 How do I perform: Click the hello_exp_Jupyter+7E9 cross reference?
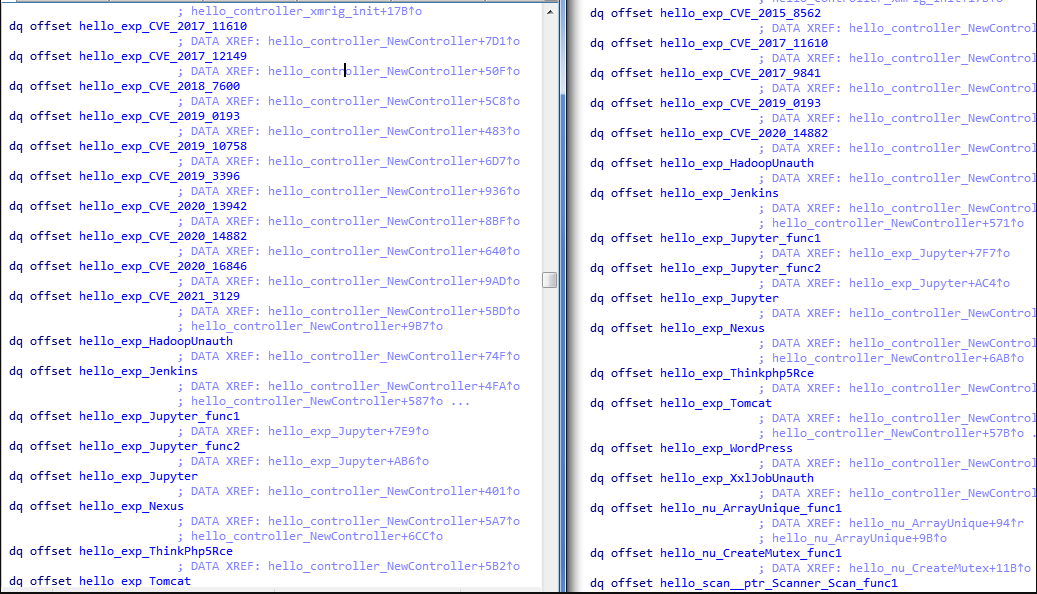pyautogui.click(x=349, y=431)
